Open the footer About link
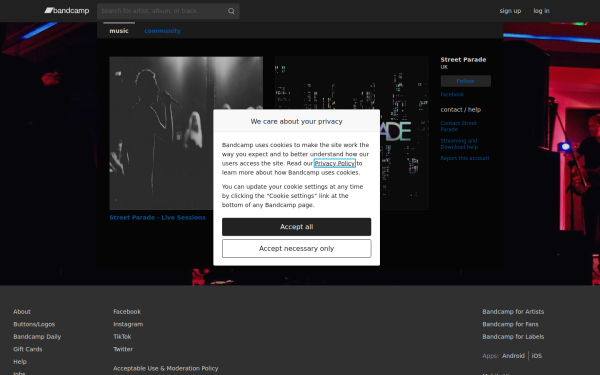The height and width of the screenshot is (375, 600). tap(22, 311)
